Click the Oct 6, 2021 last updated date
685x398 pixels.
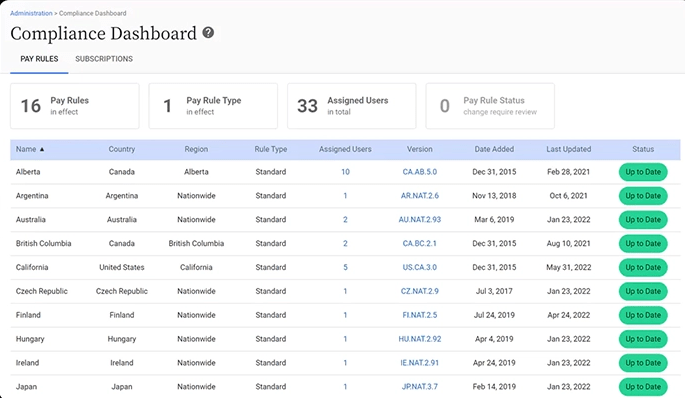click(568, 196)
